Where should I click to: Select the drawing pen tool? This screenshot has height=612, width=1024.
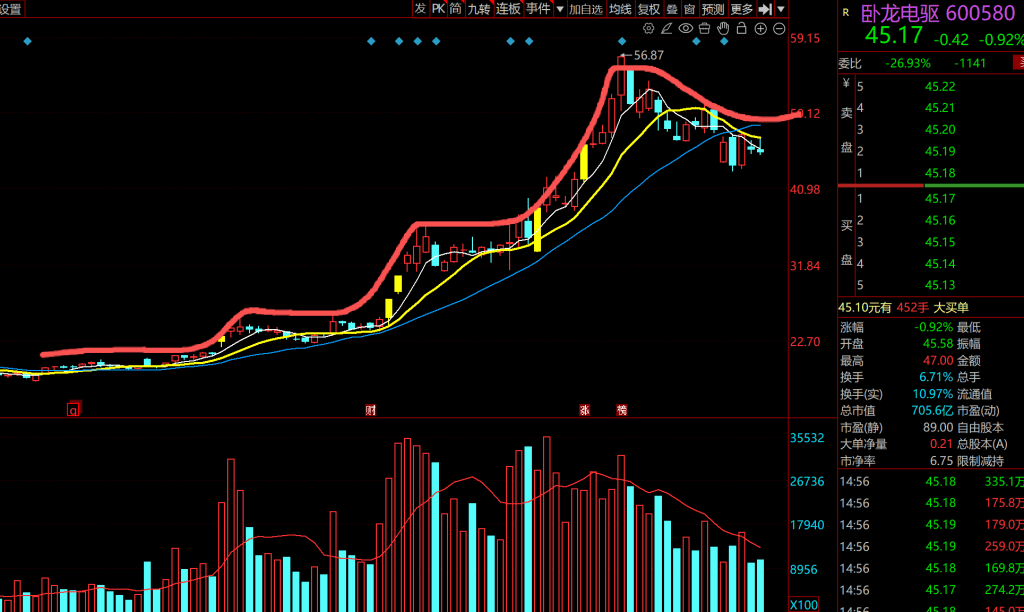tap(669, 28)
